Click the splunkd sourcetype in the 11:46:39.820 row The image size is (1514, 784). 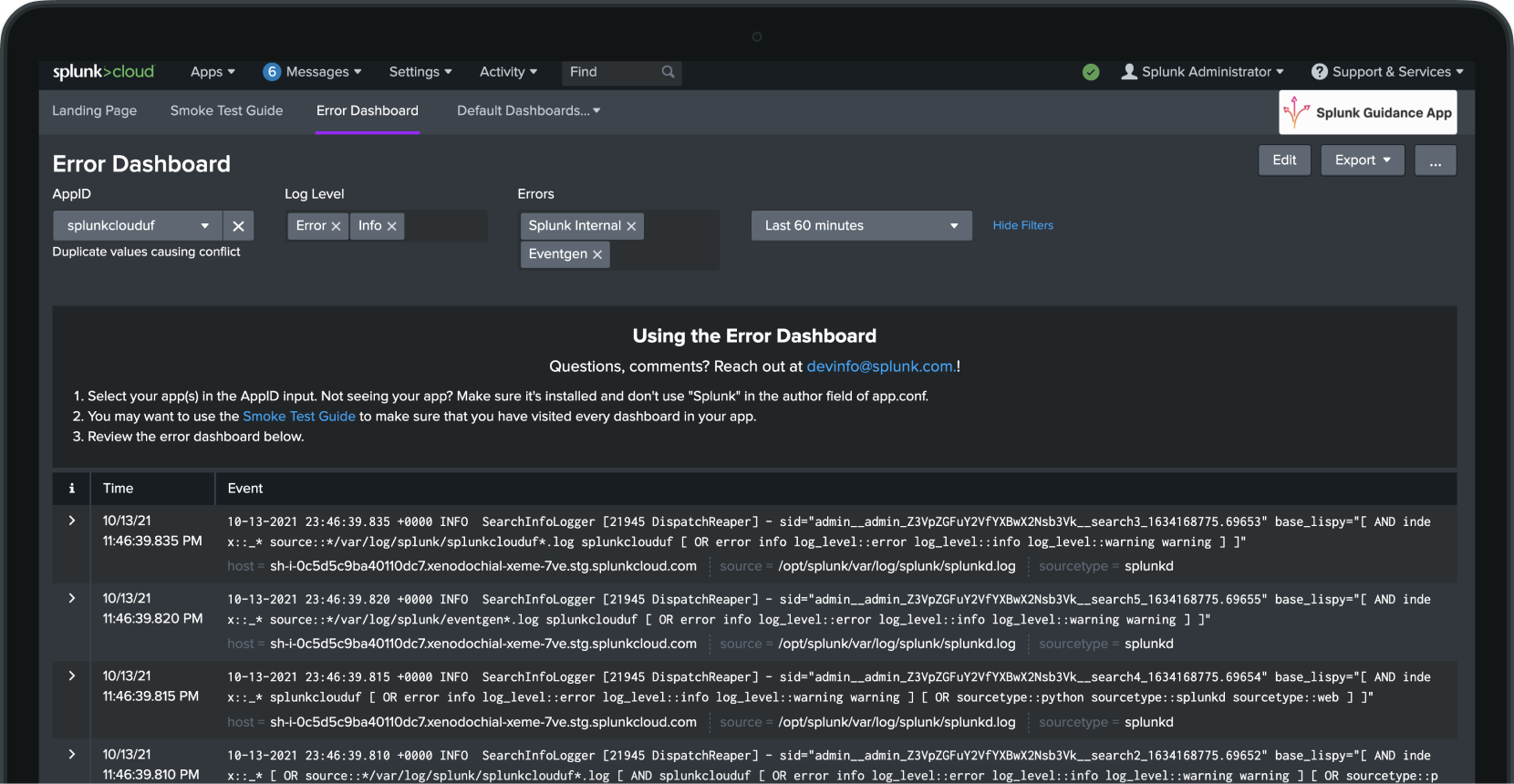point(1149,644)
